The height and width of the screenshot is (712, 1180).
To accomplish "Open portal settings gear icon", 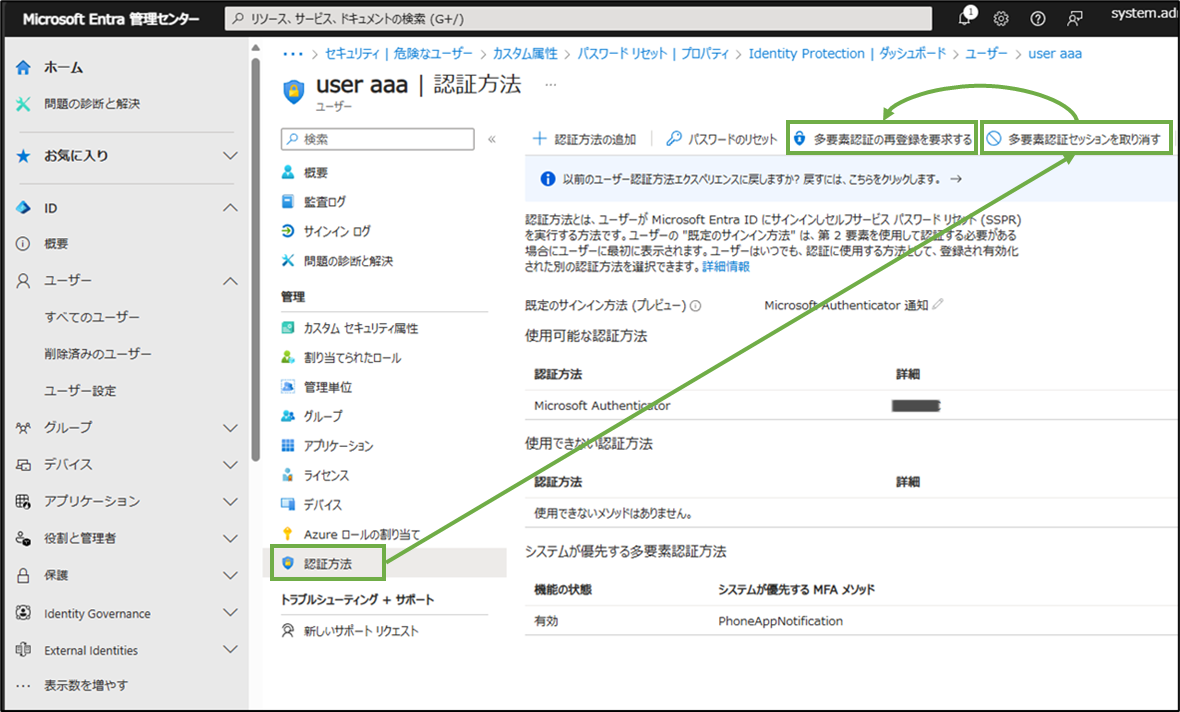I will point(1001,19).
